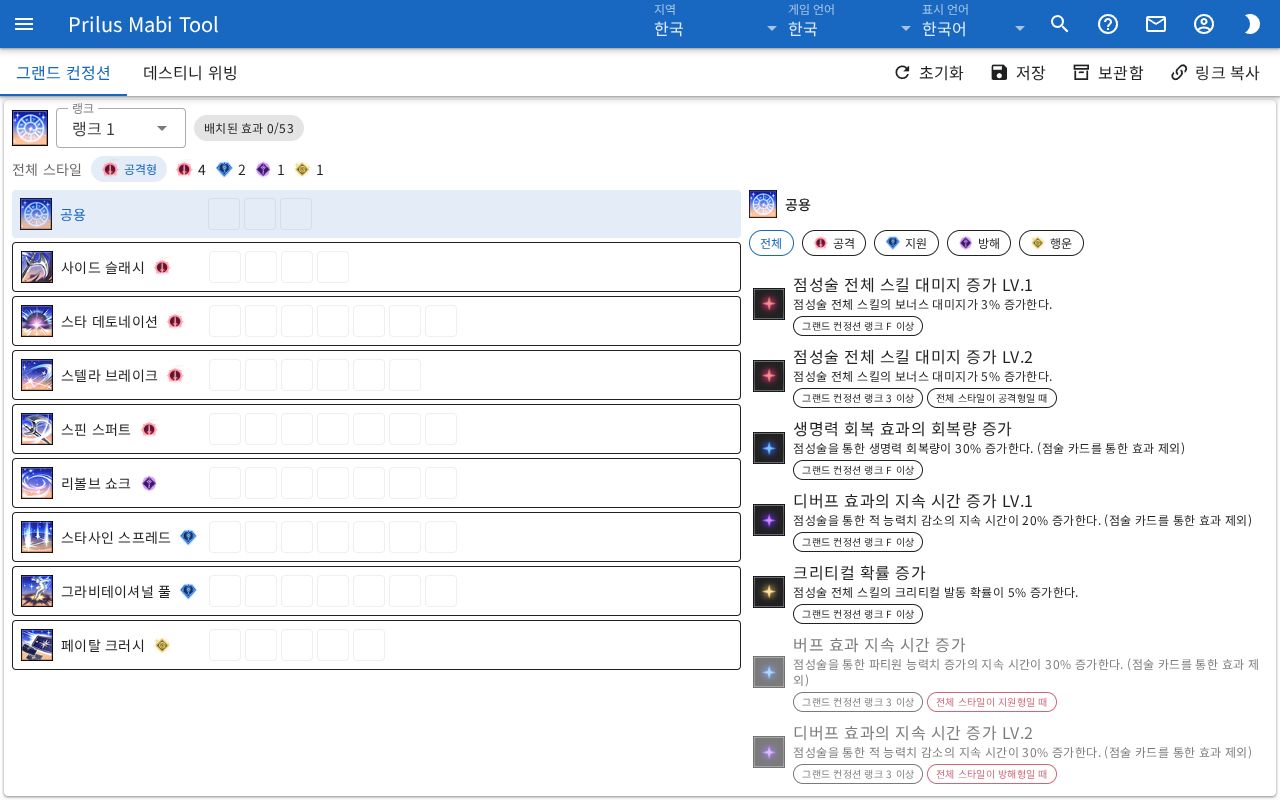Select the 공용 row in skill list
This screenshot has width=1280, height=800.
click(x=376, y=214)
